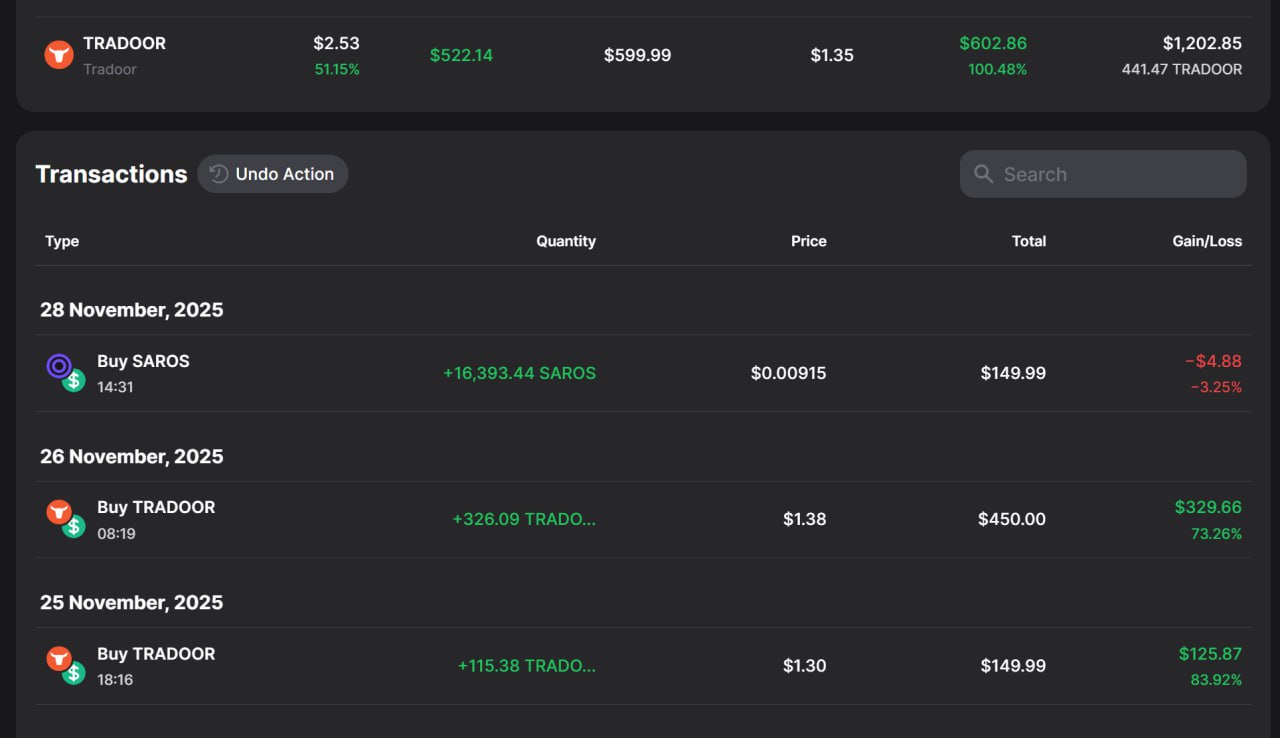
Task: Open the Buy TRADOOR 18:16 transaction
Action: tap(156, 654)
